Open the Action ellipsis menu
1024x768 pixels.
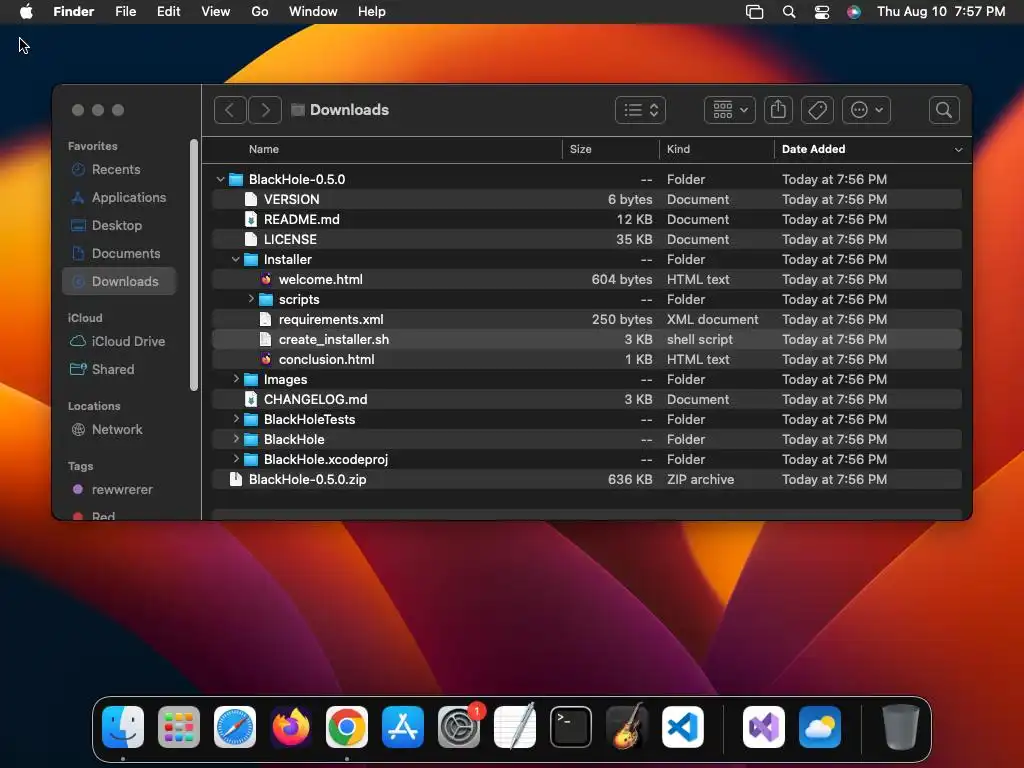tap(866, 110)
